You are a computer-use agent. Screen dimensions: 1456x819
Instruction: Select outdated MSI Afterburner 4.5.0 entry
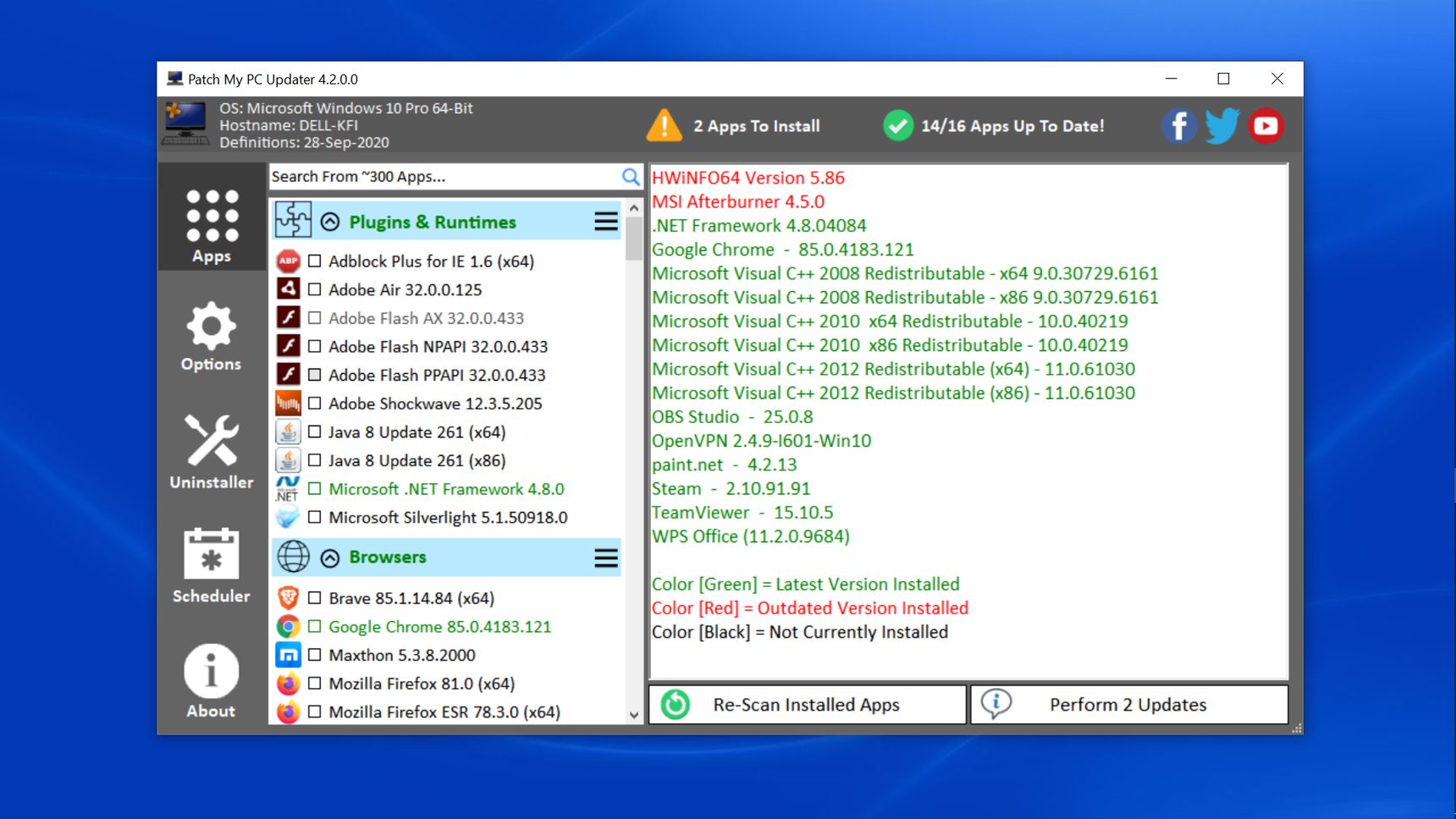coord(738,201)
